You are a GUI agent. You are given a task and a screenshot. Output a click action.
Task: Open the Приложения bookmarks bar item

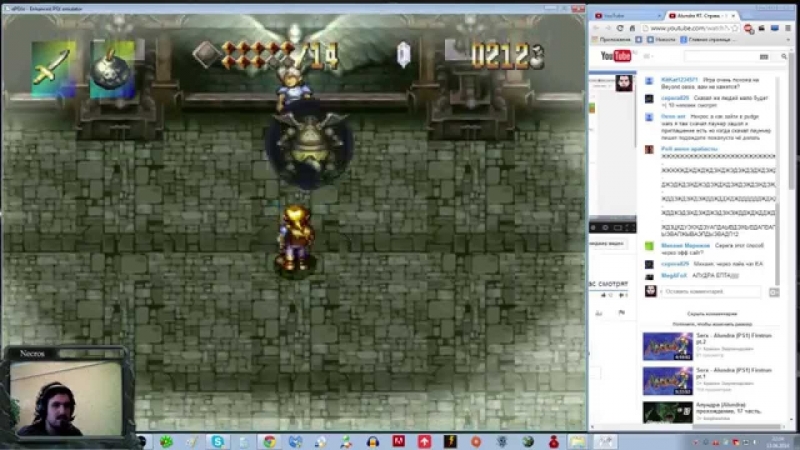tap(611, 39)
